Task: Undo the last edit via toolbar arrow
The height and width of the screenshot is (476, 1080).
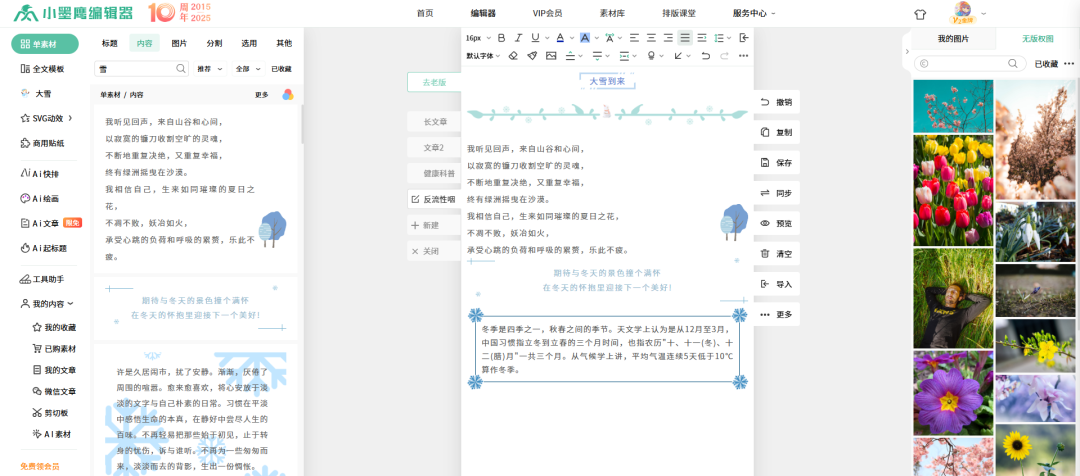Action: point(705,56)
